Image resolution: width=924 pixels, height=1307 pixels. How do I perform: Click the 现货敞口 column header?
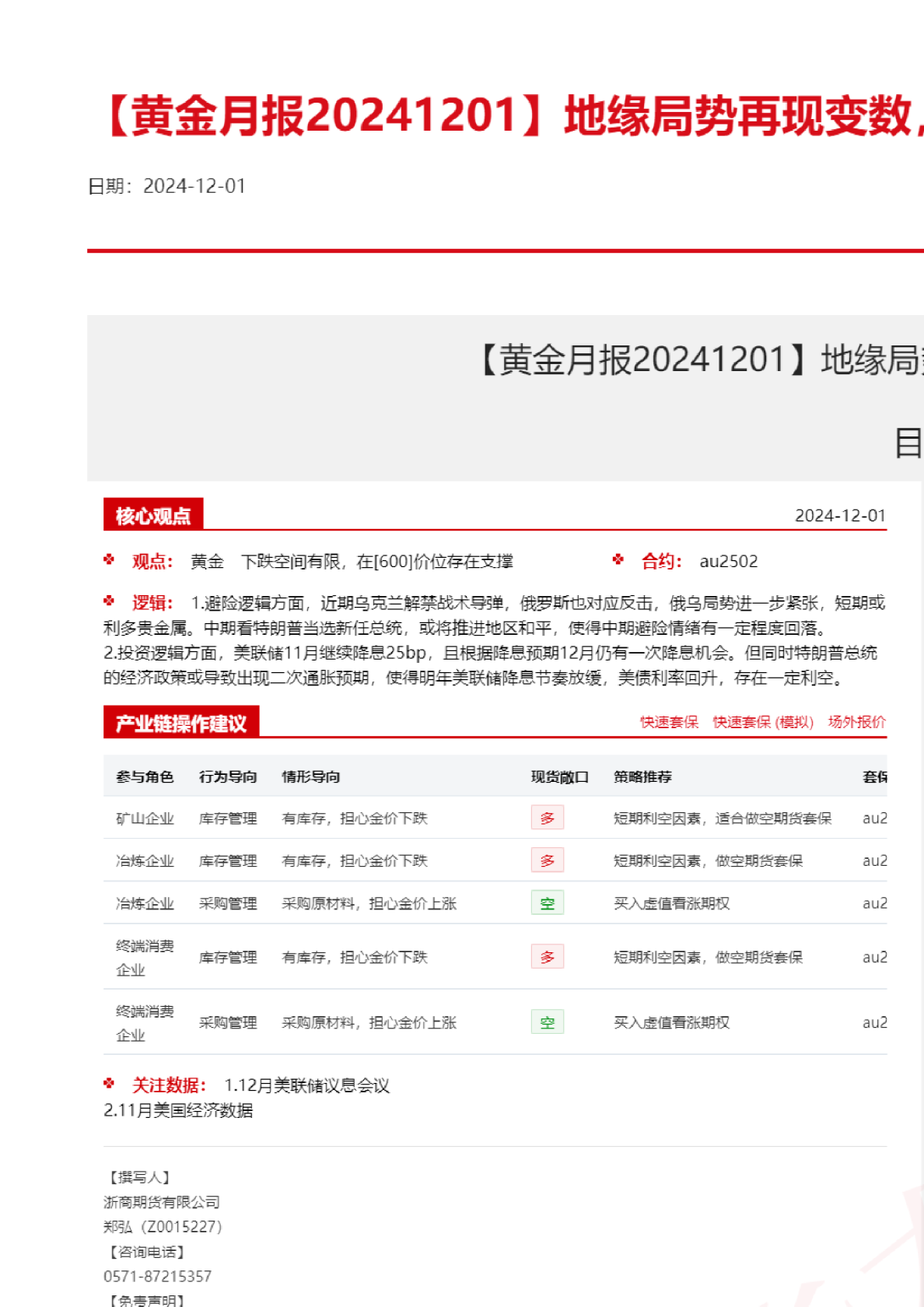coord(560,776)
